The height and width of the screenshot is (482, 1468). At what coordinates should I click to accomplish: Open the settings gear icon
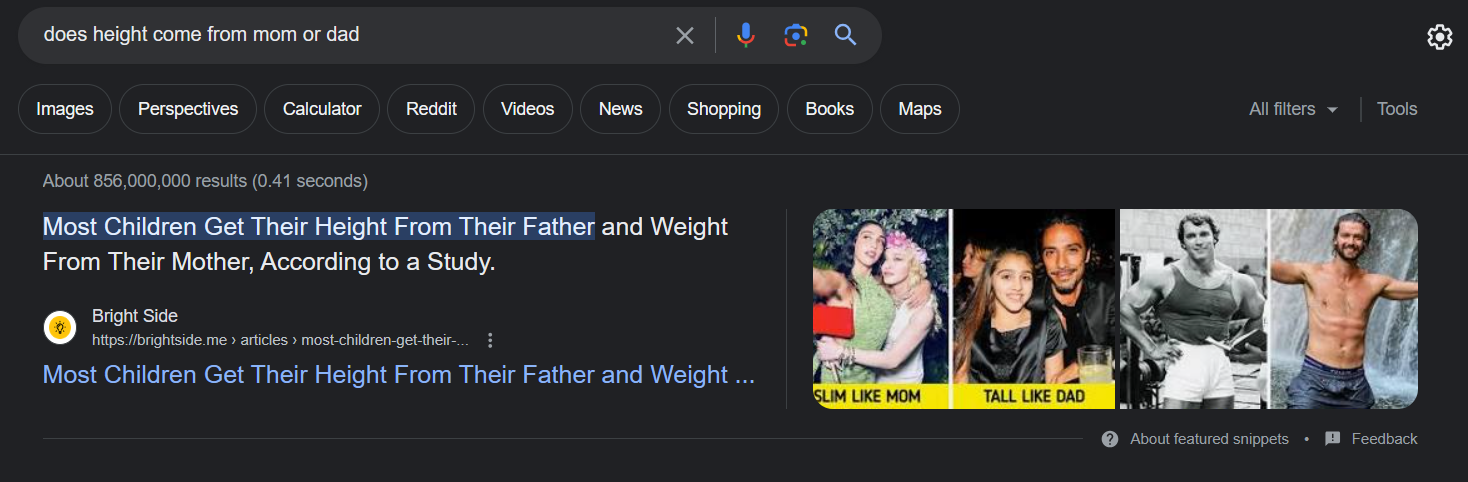[1439, 37]
